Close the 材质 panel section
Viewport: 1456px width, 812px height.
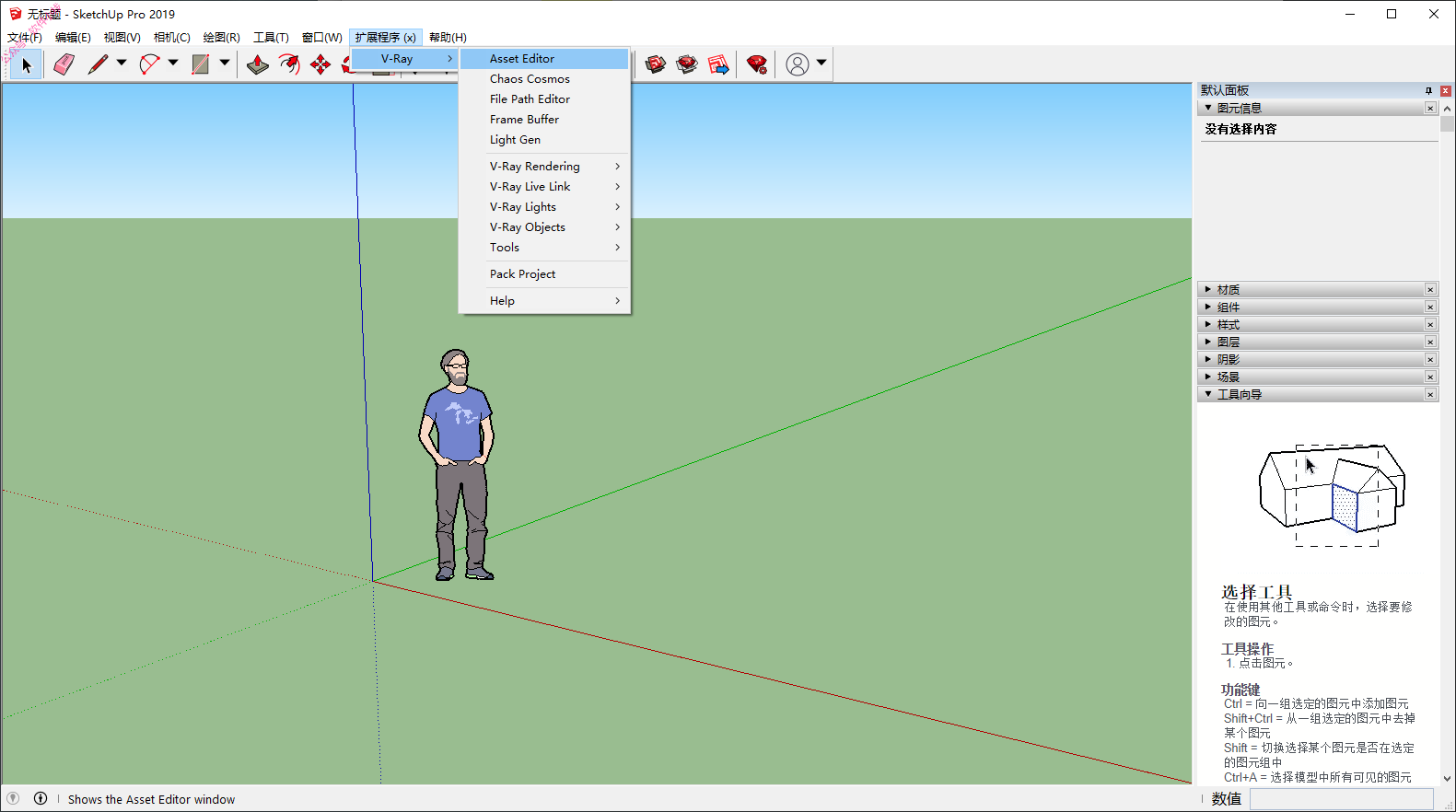coord(1430,290)
